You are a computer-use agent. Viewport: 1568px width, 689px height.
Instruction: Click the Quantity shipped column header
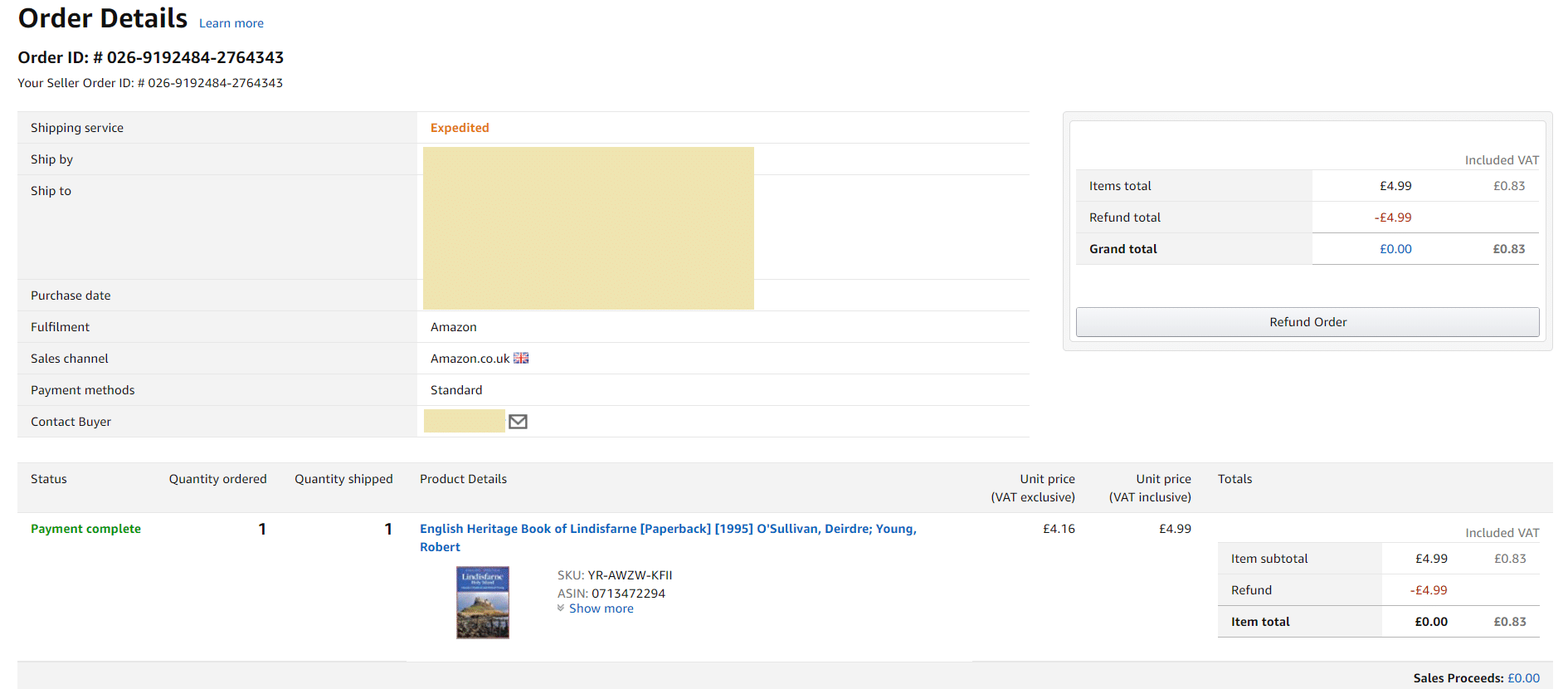click(343, 479)
